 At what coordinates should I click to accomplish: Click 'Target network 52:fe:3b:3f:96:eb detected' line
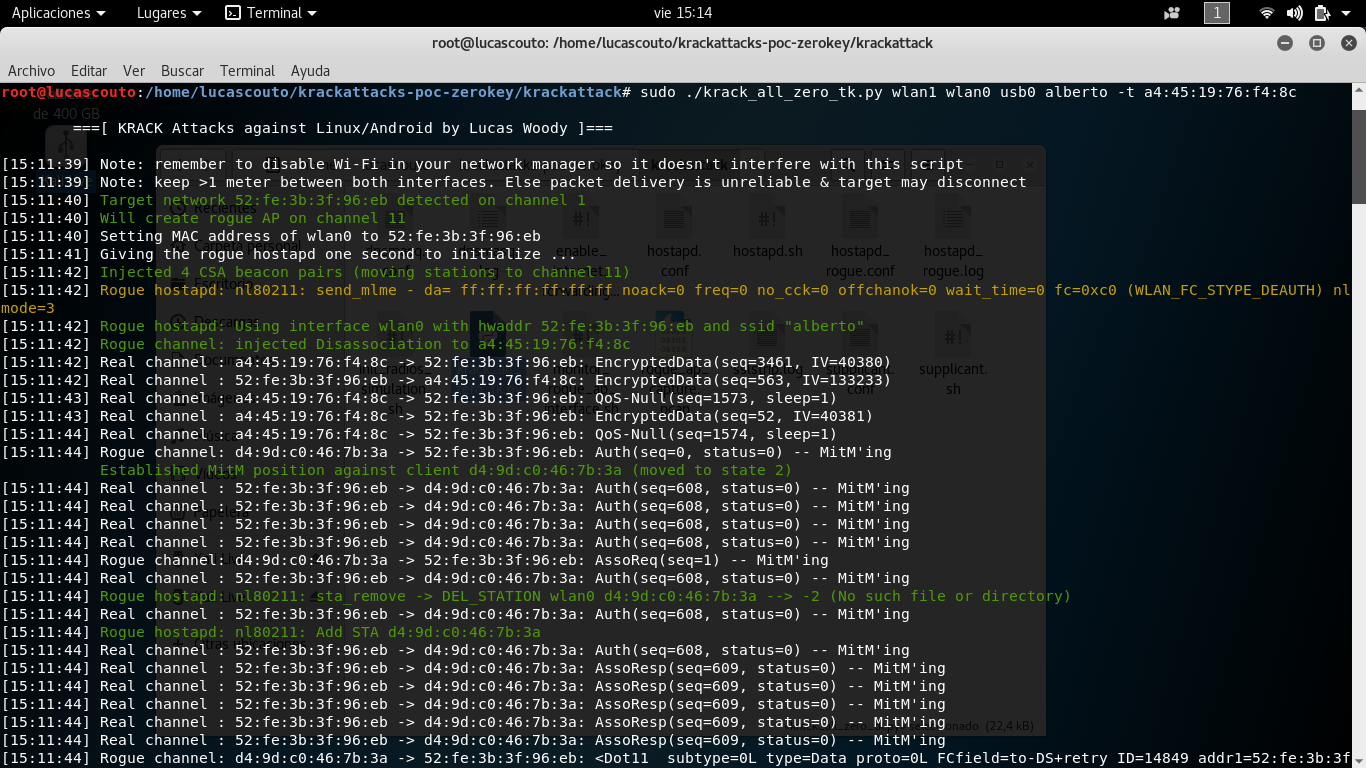click(x=293, y=200)
